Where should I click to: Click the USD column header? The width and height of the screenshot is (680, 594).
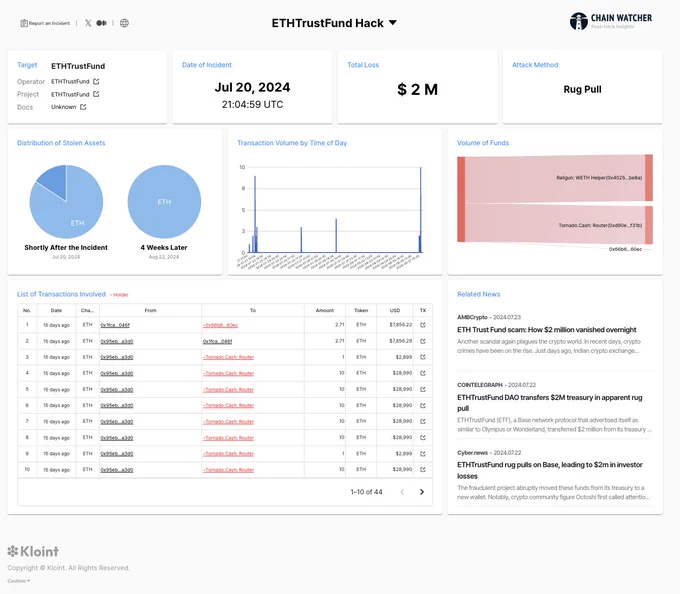[395, 310]
